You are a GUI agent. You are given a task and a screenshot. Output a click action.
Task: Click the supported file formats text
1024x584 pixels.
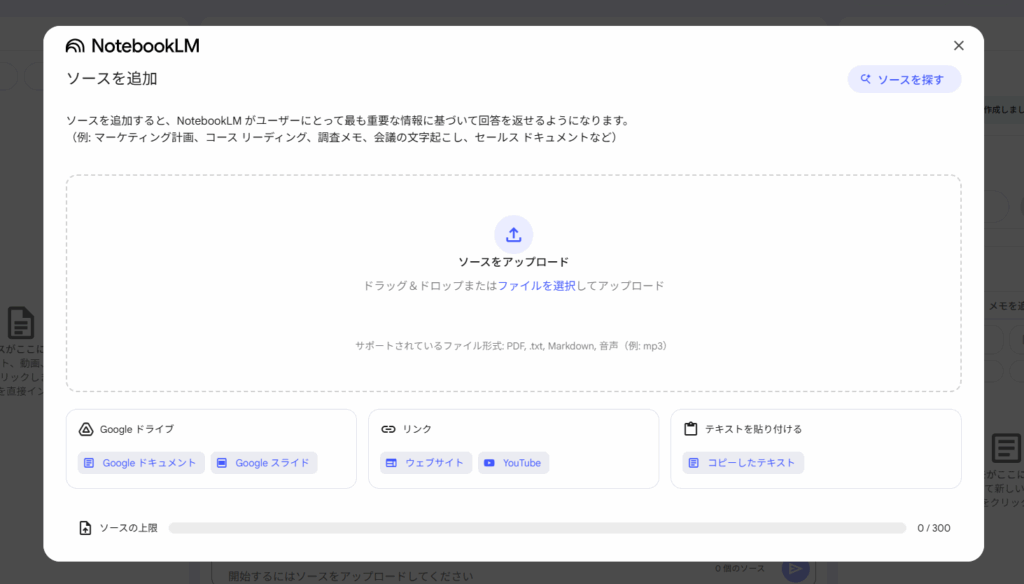(x=513, y=346)
